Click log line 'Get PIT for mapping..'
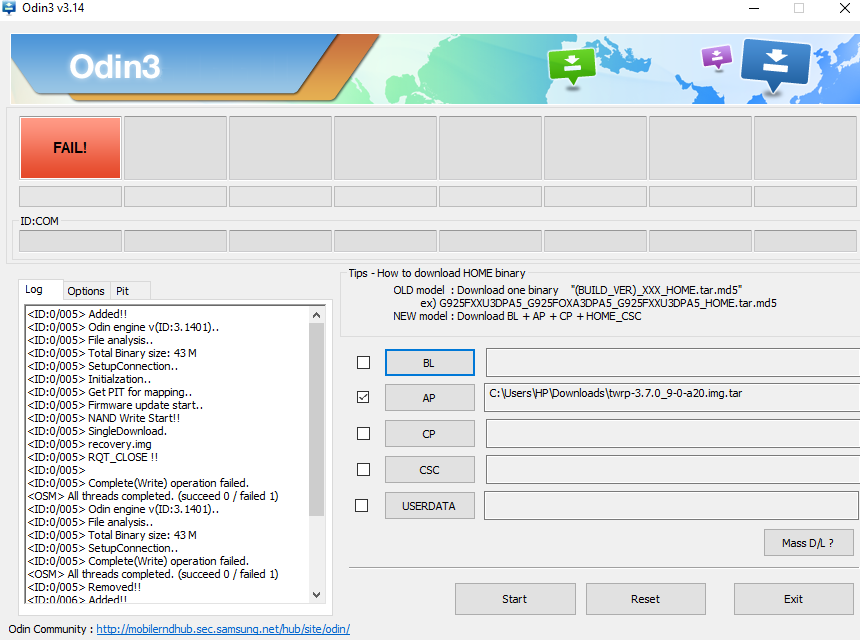This screenshot has width=860, height=640. click(110, 392)
